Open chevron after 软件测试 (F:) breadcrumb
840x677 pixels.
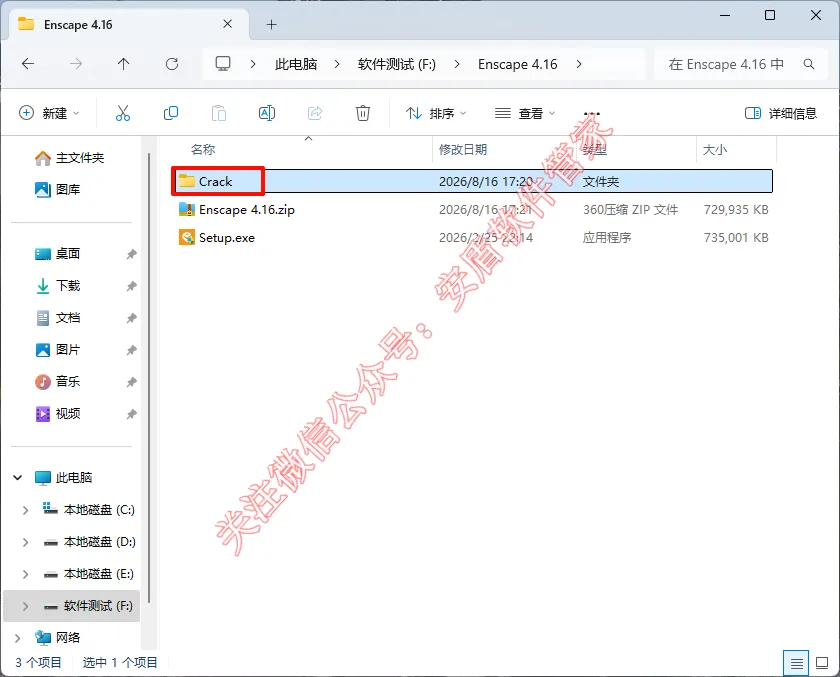click(457, 64)
